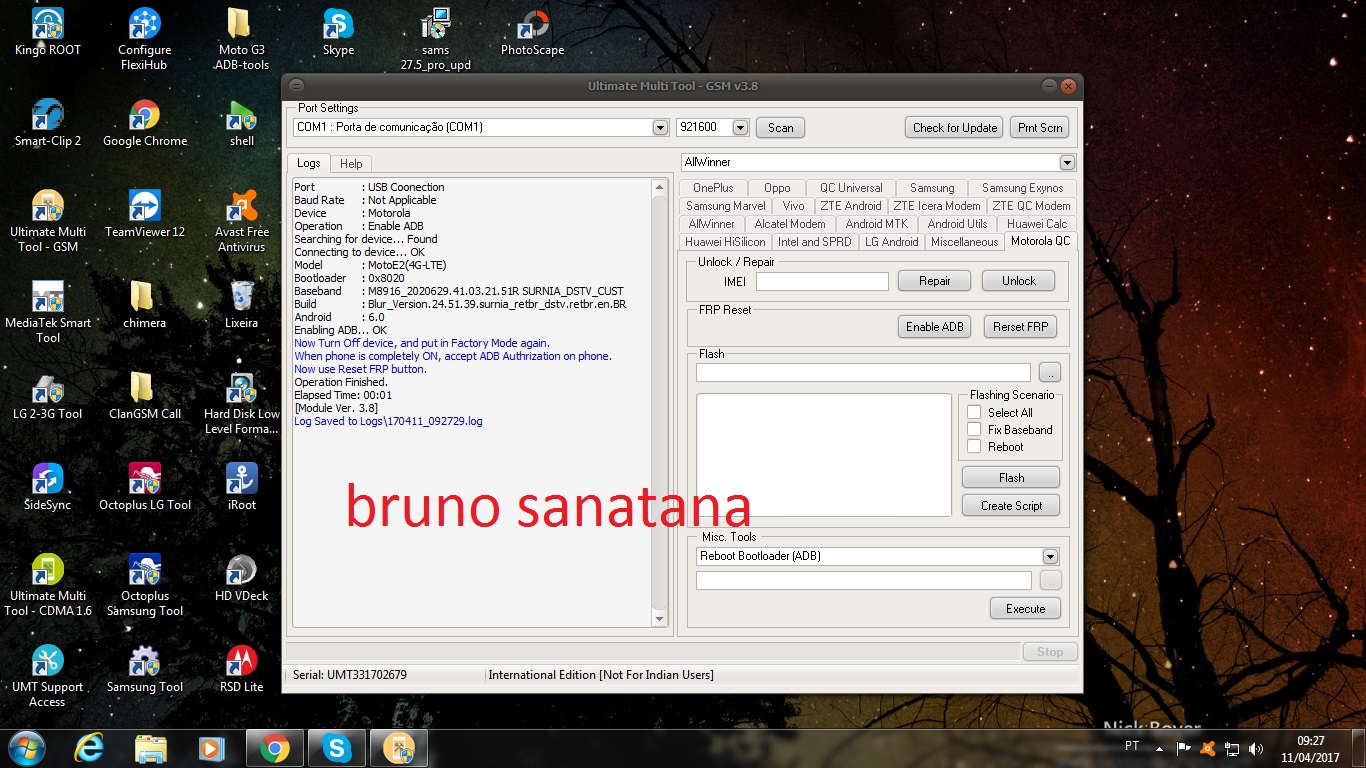Browse for flash file with '..' button
The height and width of the screenshot is (768, 1366).
tap(1050, 373)
